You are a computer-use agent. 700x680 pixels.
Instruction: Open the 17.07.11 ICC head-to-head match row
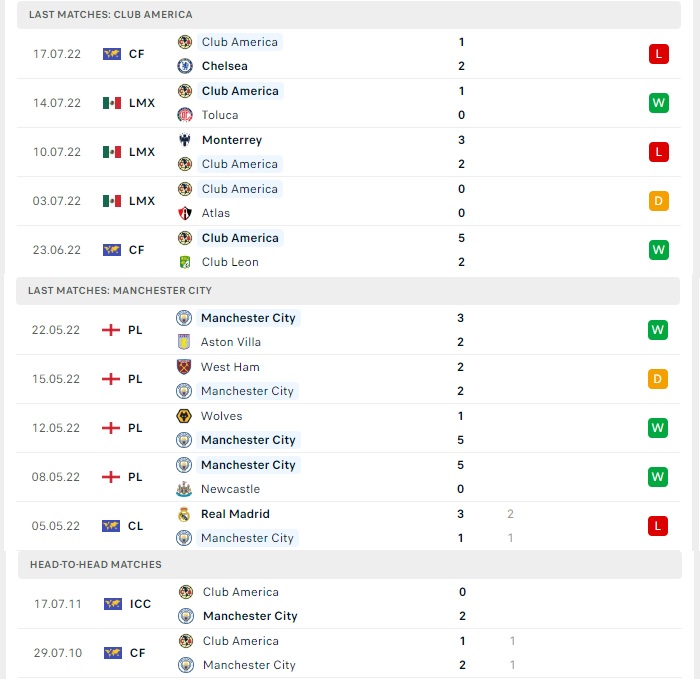(350, 604)
